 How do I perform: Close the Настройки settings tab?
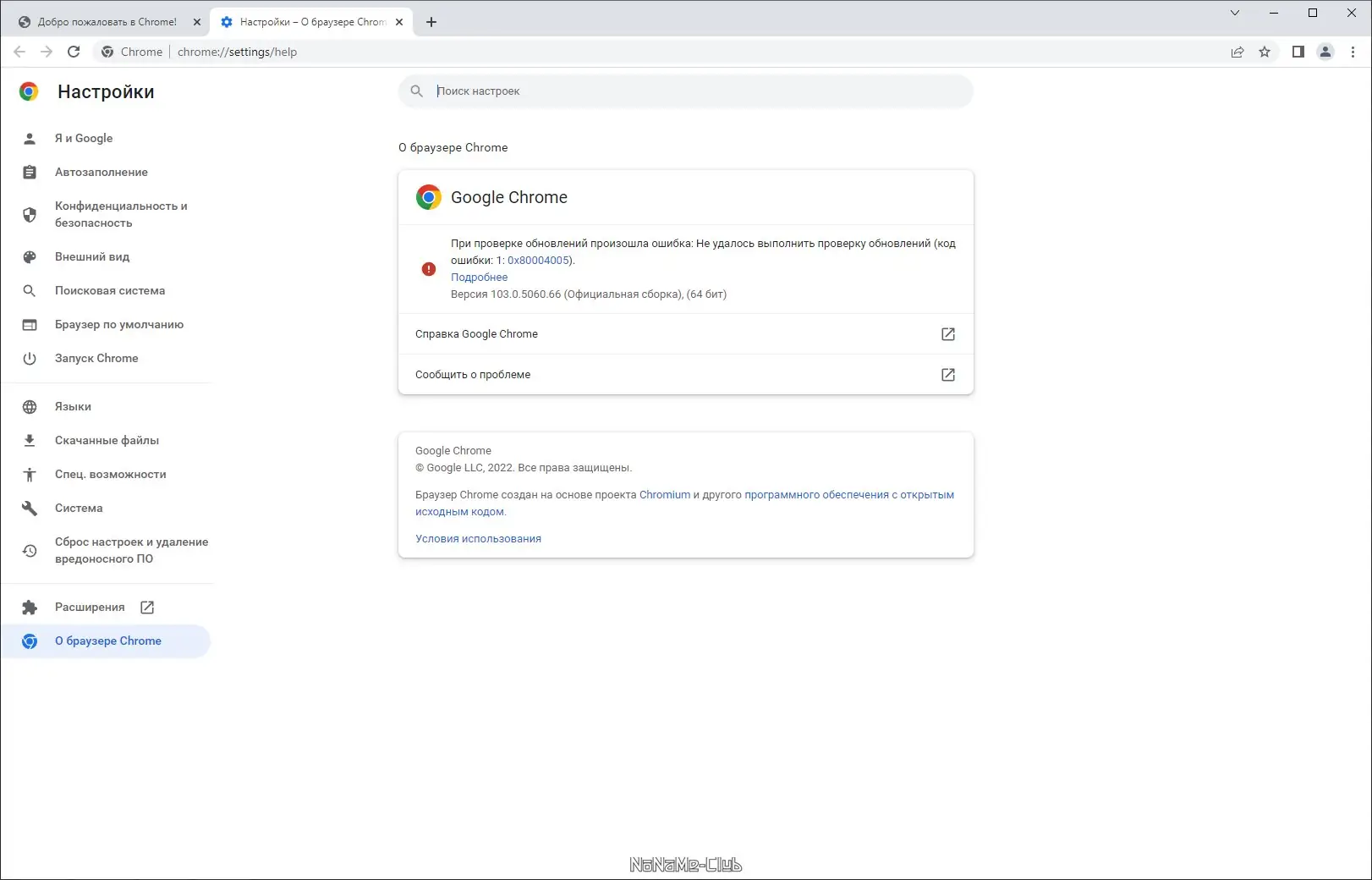click(399, 22)
